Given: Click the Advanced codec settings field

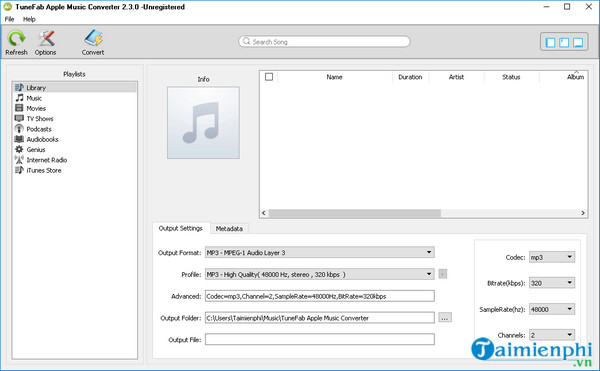Looking at the screenshot, I should pyautogui.click(x=320, y=296).
